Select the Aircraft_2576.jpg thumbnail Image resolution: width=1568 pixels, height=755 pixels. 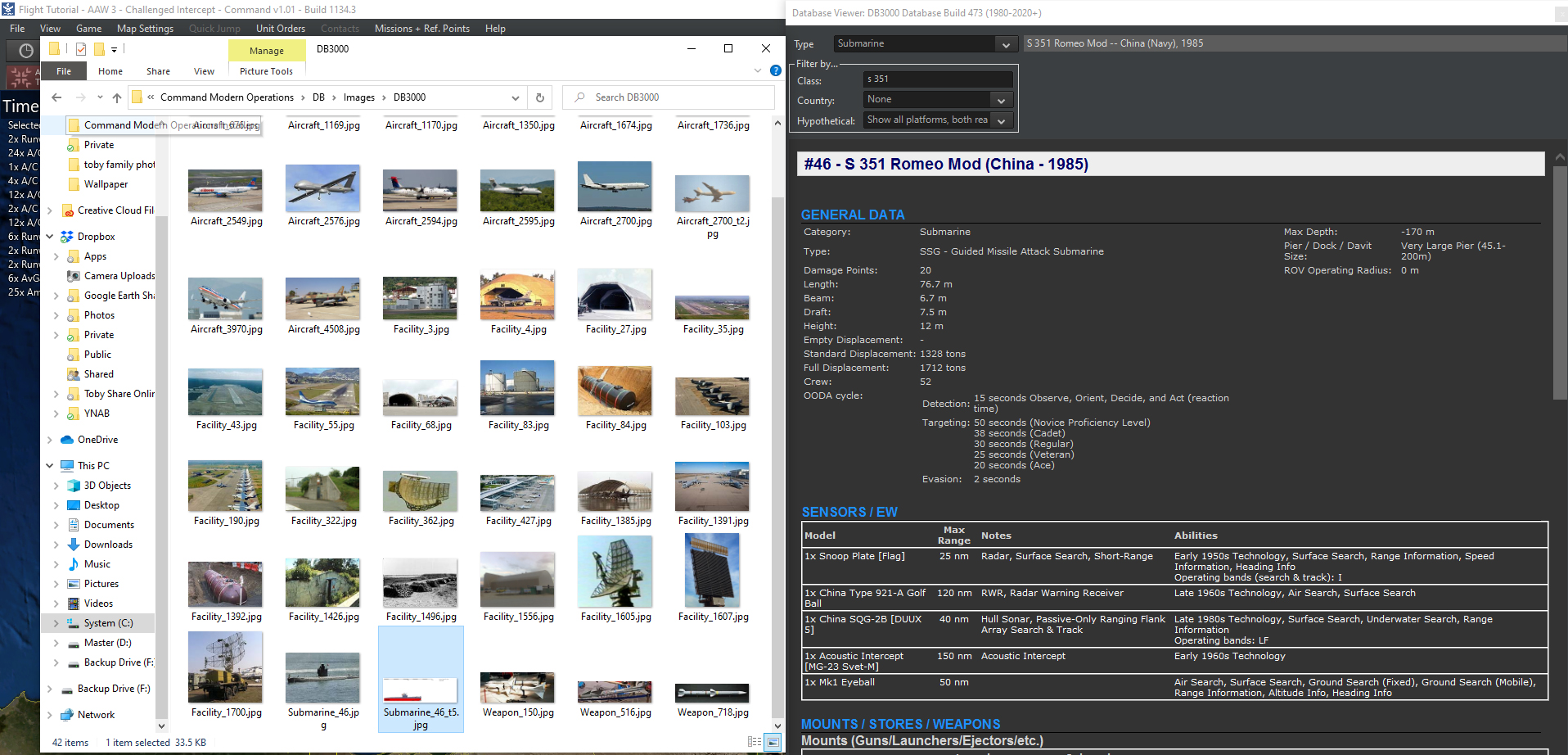click(x=323, y=189)
